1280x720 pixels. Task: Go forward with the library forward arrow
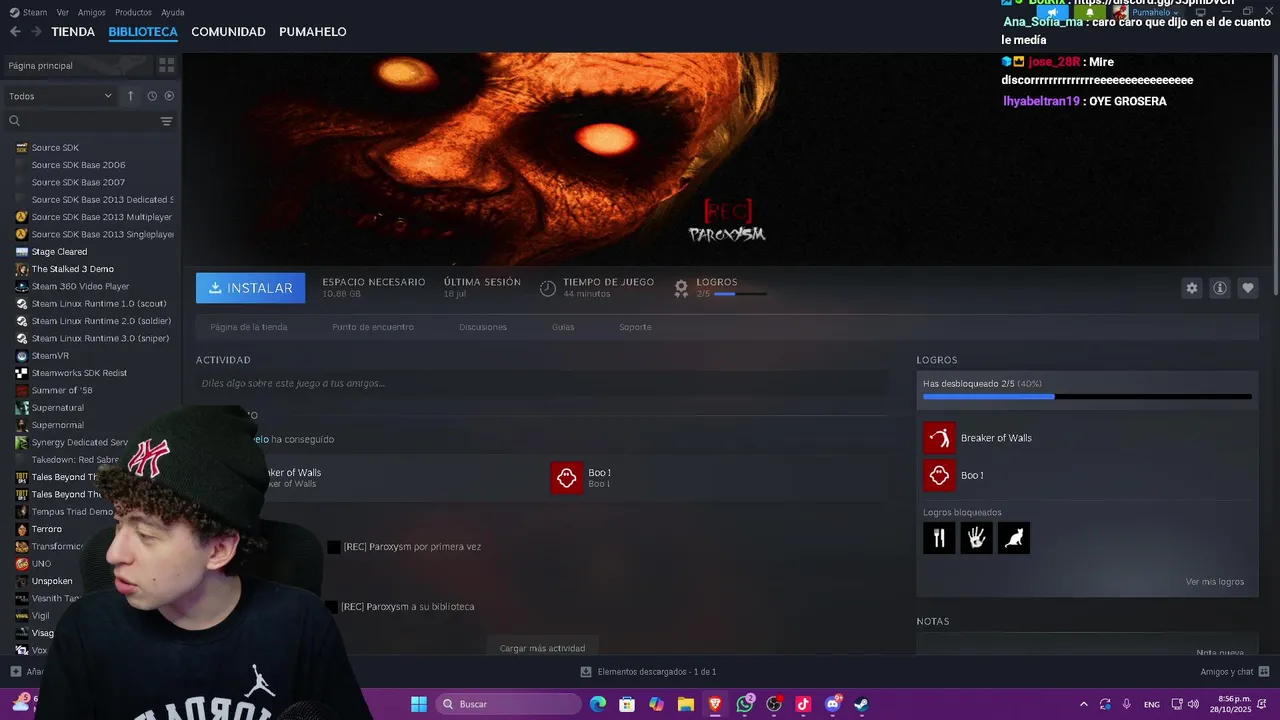point(36,32)
